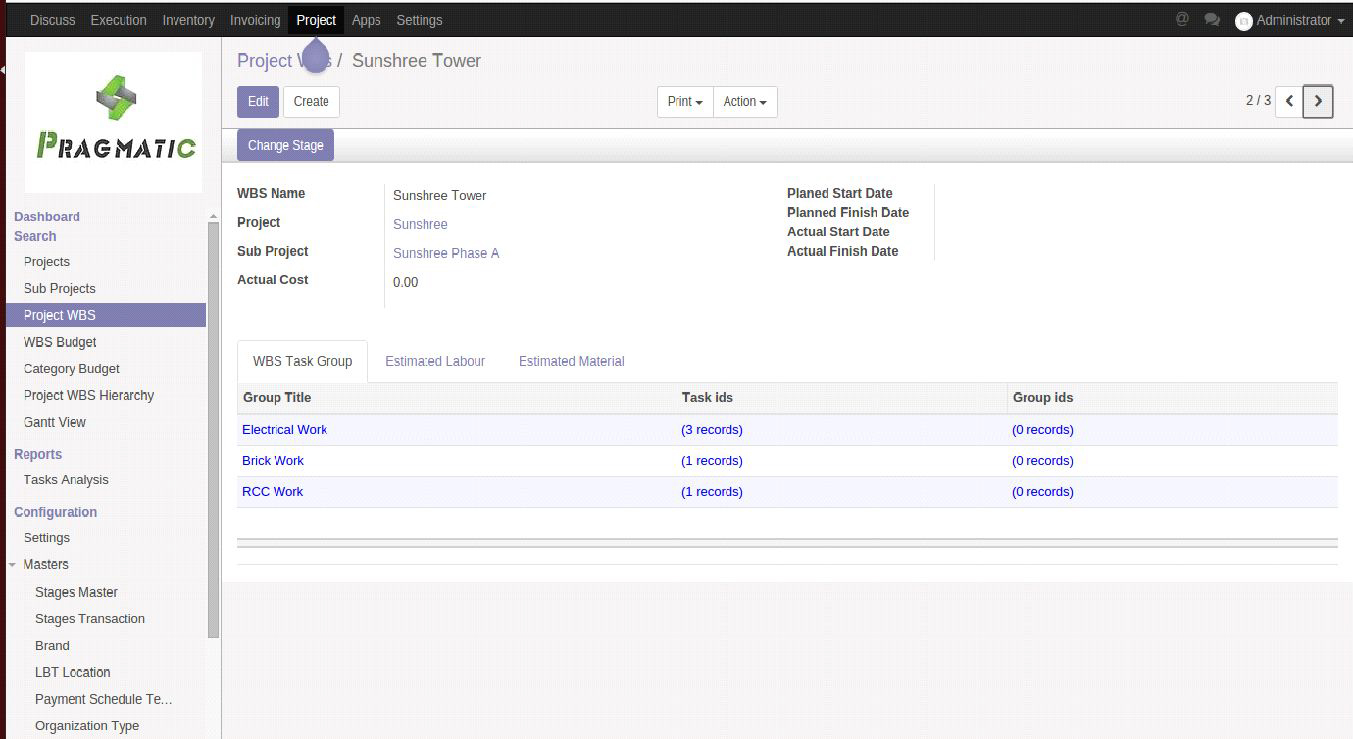Open Dashboard in the sidebar
The image size is (1353, 739).
pos(47,217)
